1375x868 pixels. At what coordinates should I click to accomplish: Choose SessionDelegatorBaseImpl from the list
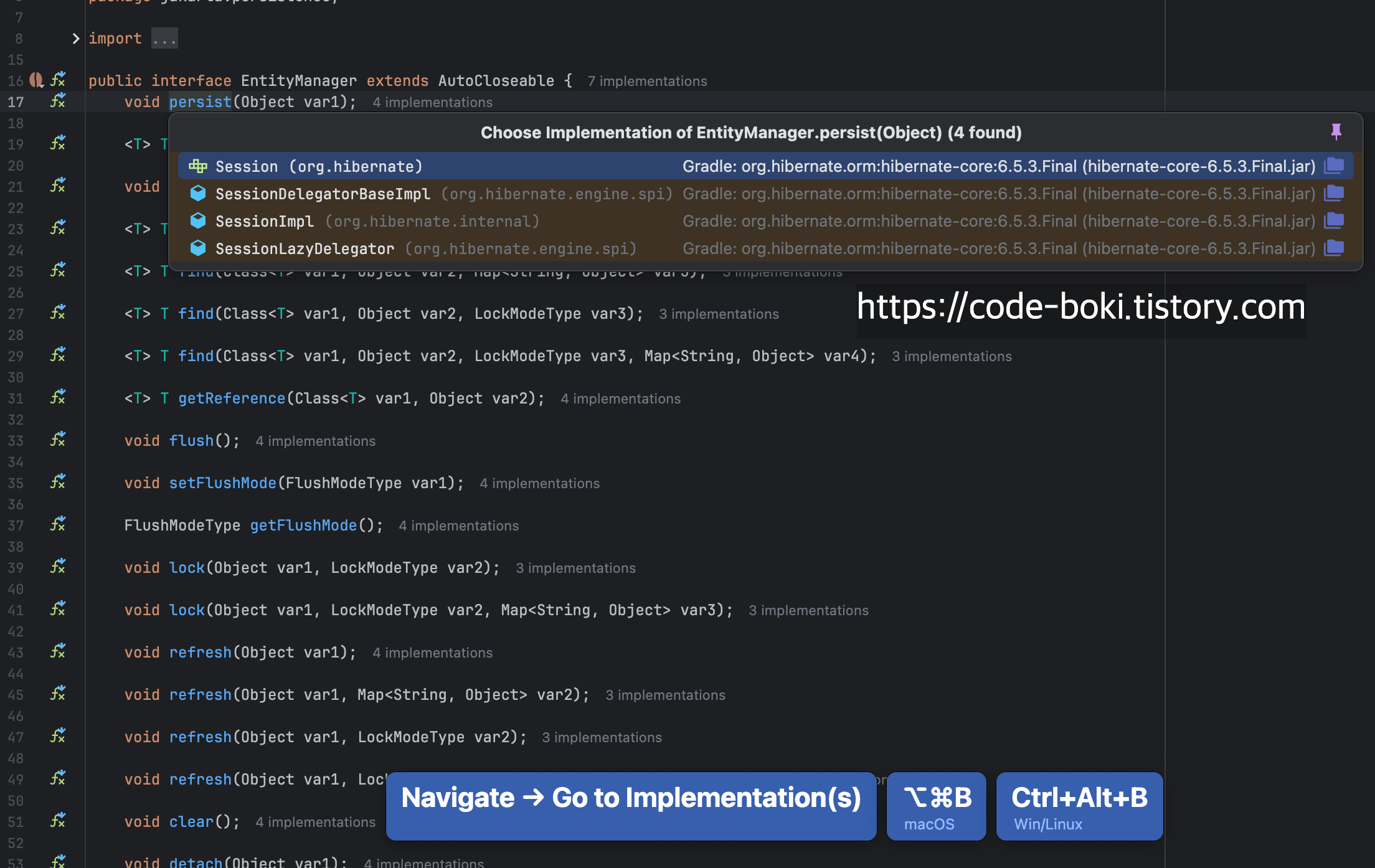[323, 194]
